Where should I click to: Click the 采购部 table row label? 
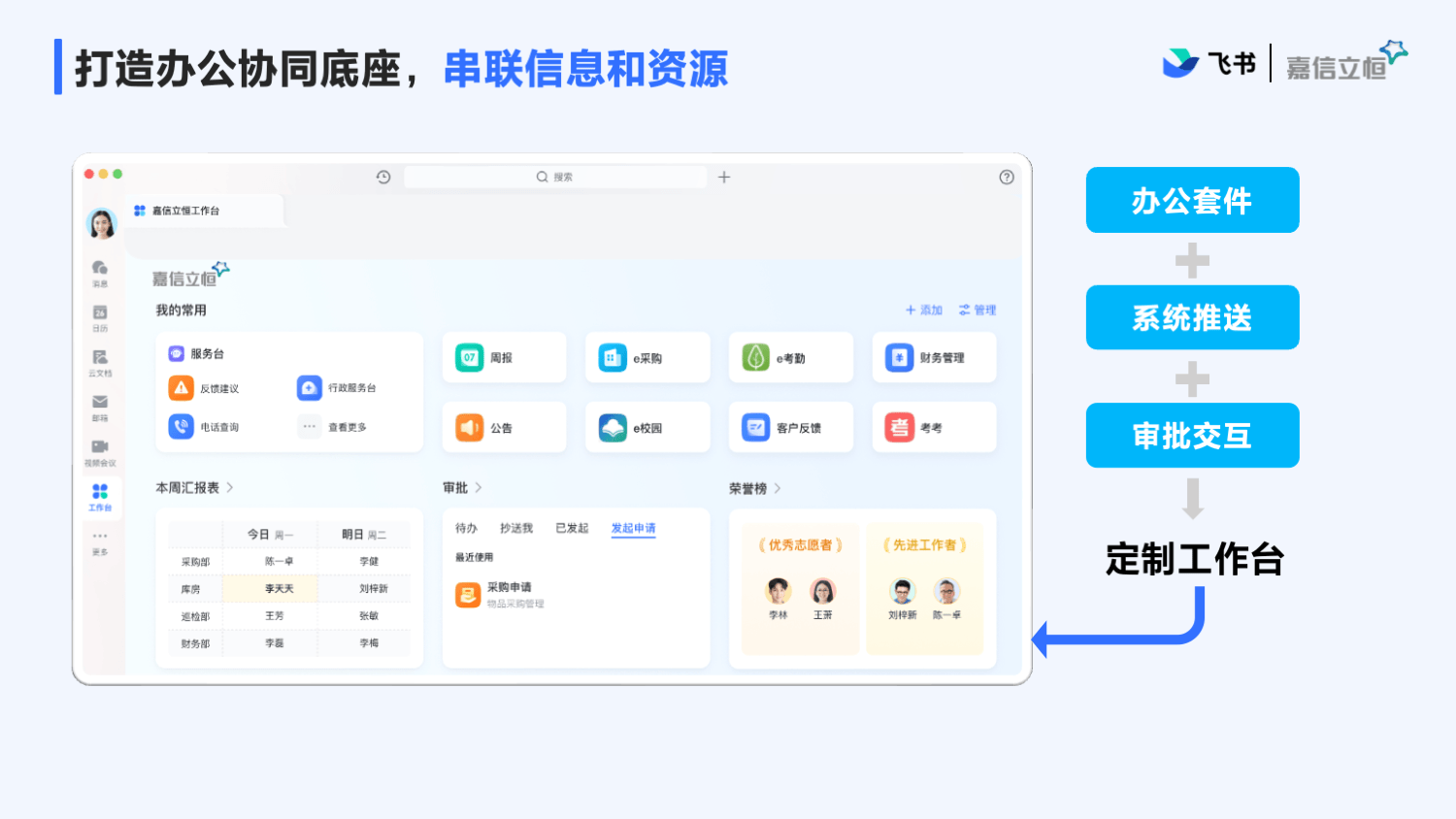point(195,562)
